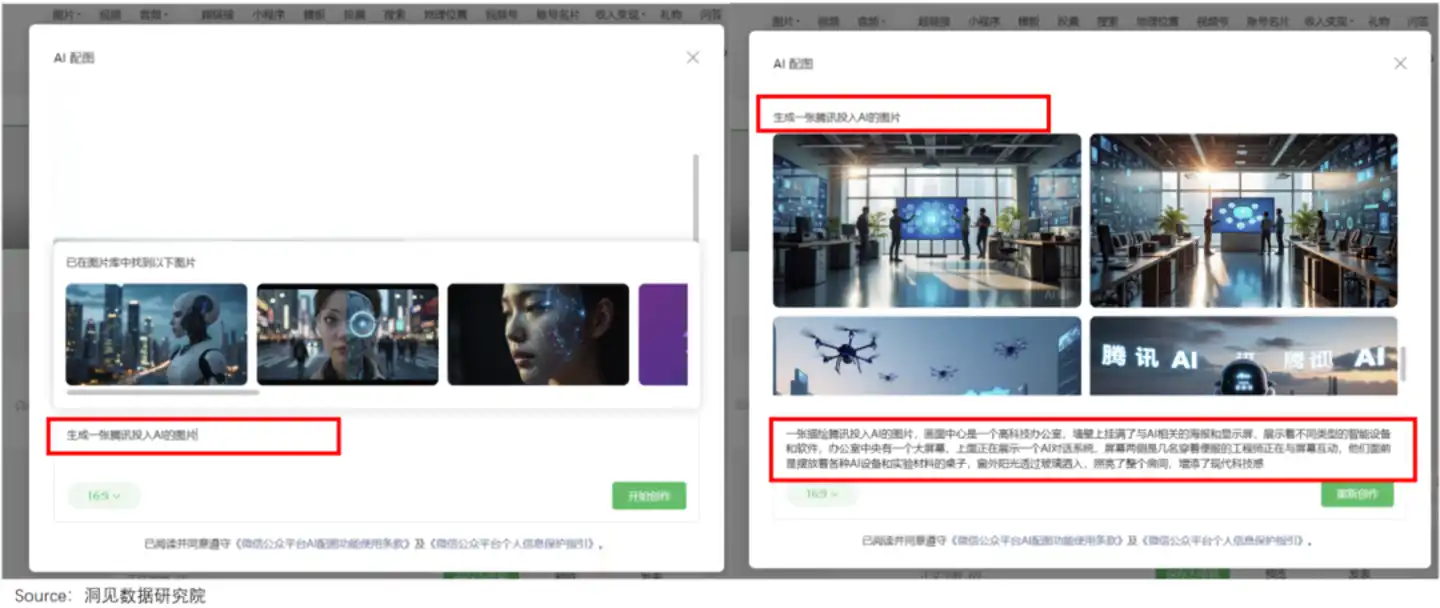Viewport: 1440px width, 608px height.
Task: Close the right AI 配图 dialog
Action: coord(1400,64)
